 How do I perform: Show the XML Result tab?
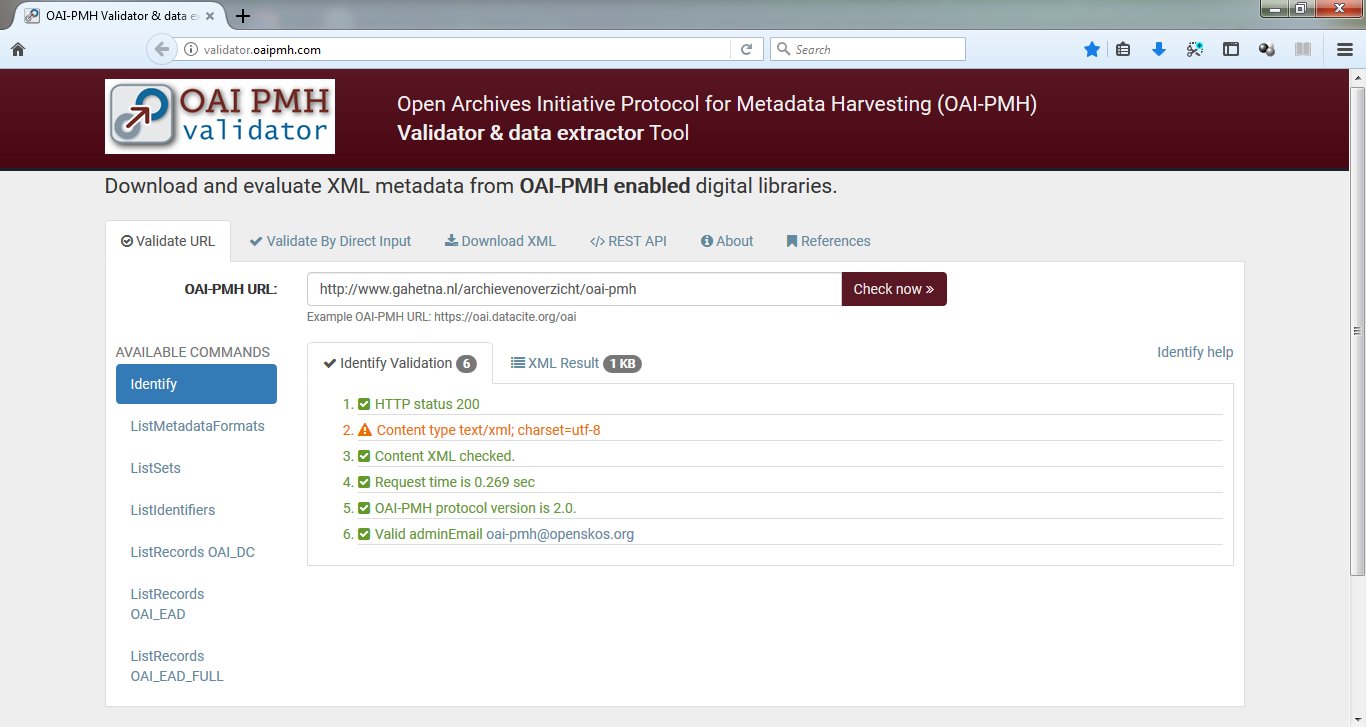[576, 363]
